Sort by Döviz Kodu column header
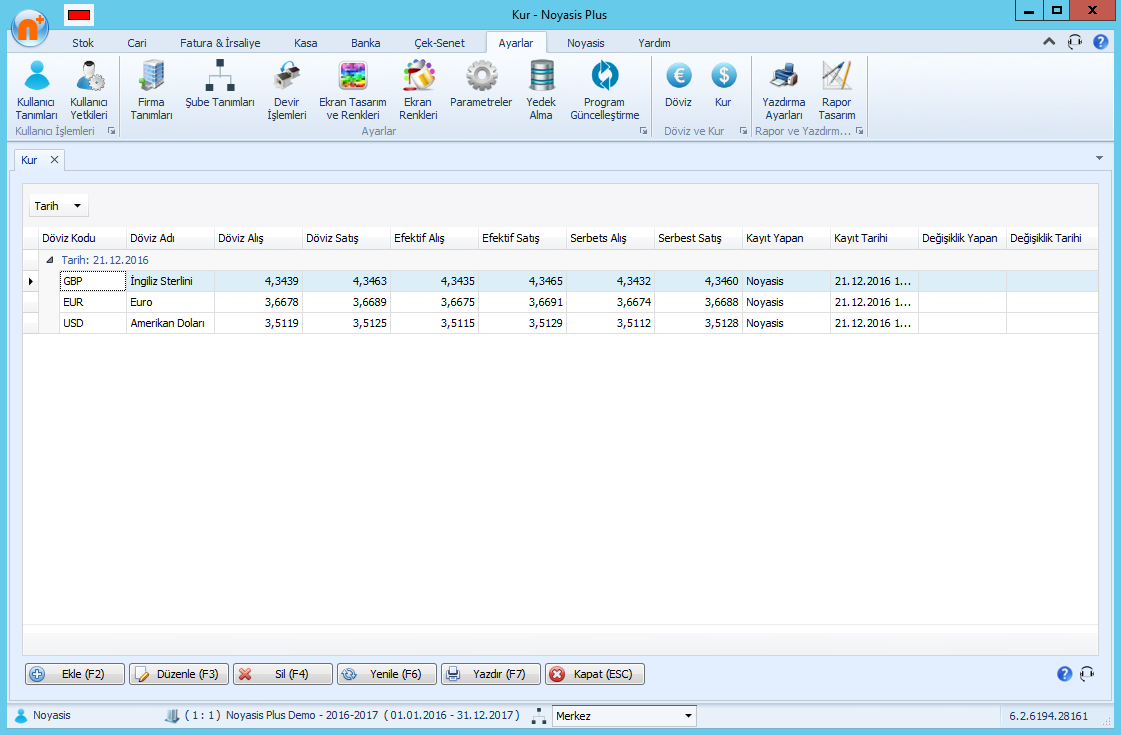The image size is (1121, 735). click(82, 238)
